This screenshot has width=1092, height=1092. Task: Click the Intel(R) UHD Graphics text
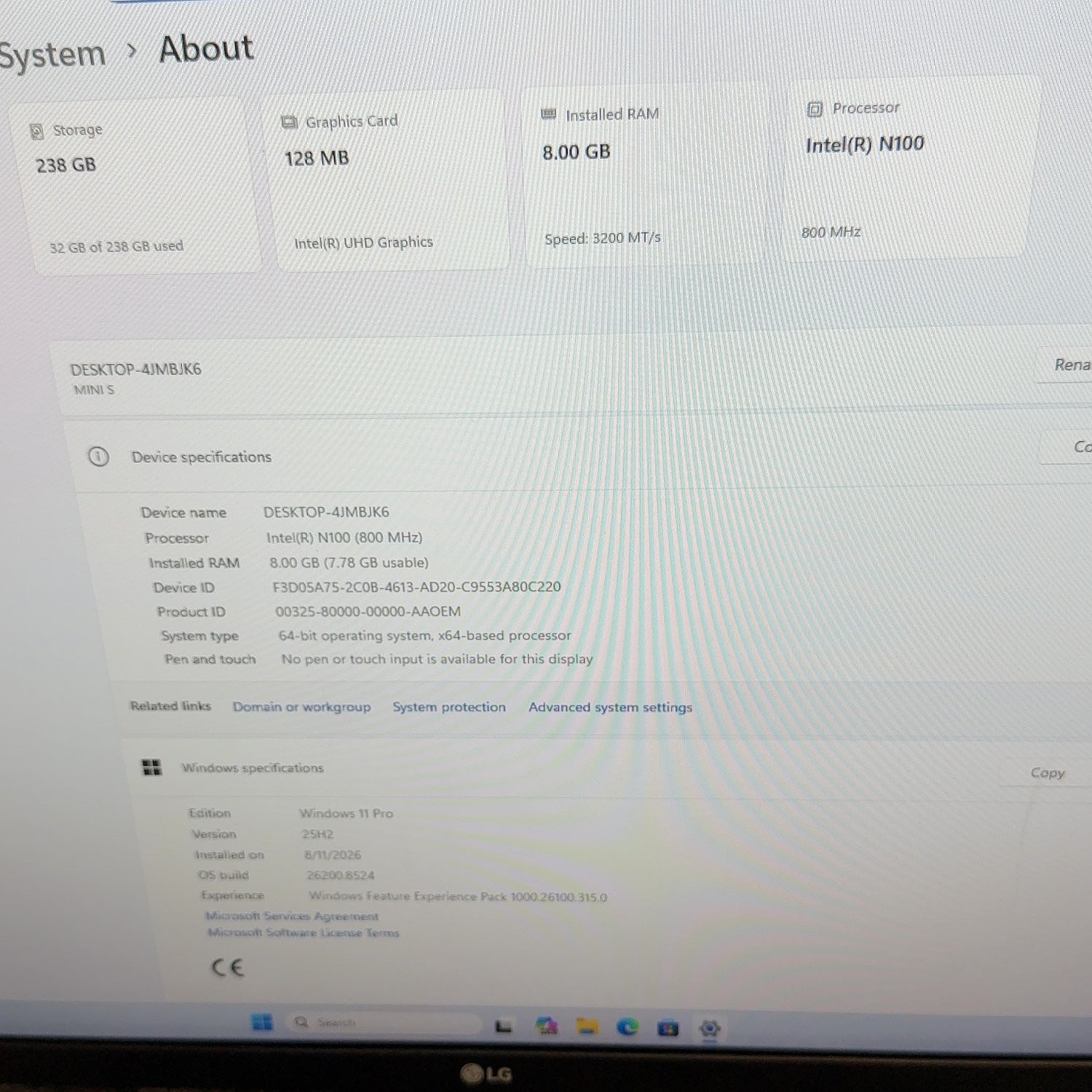[x=363, y=242]
